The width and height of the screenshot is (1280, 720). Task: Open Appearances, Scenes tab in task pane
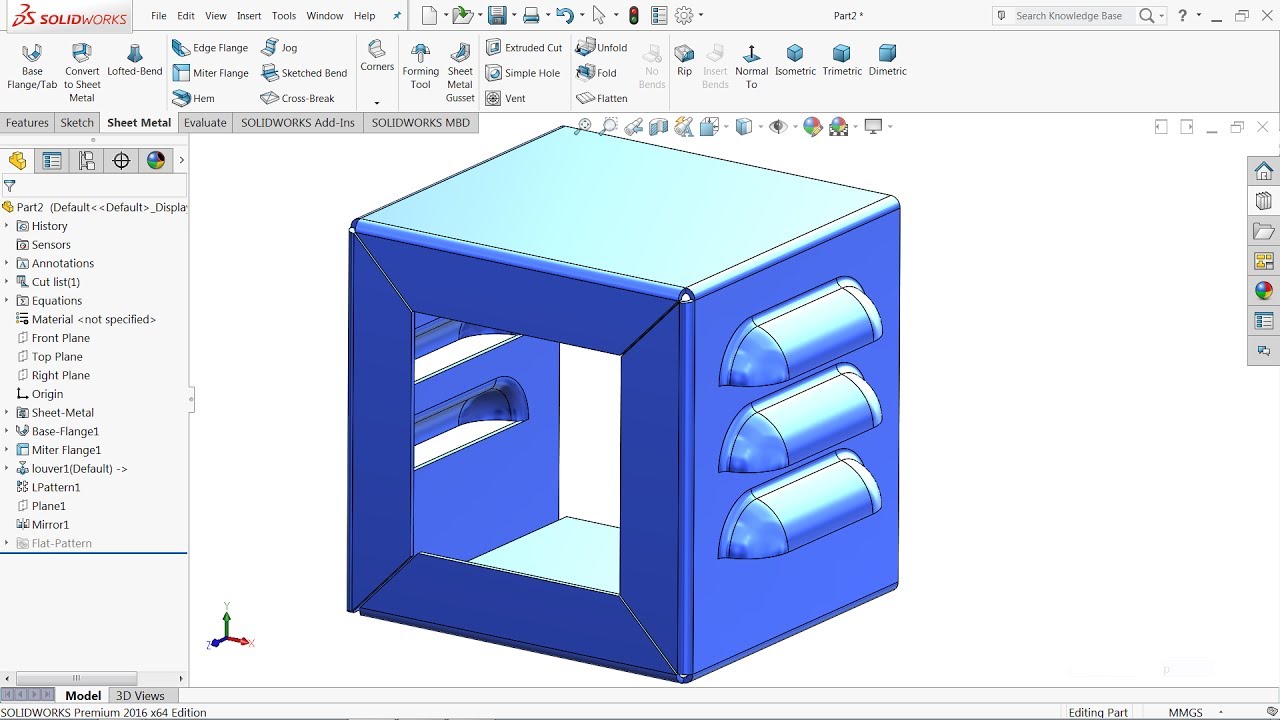1264,291
